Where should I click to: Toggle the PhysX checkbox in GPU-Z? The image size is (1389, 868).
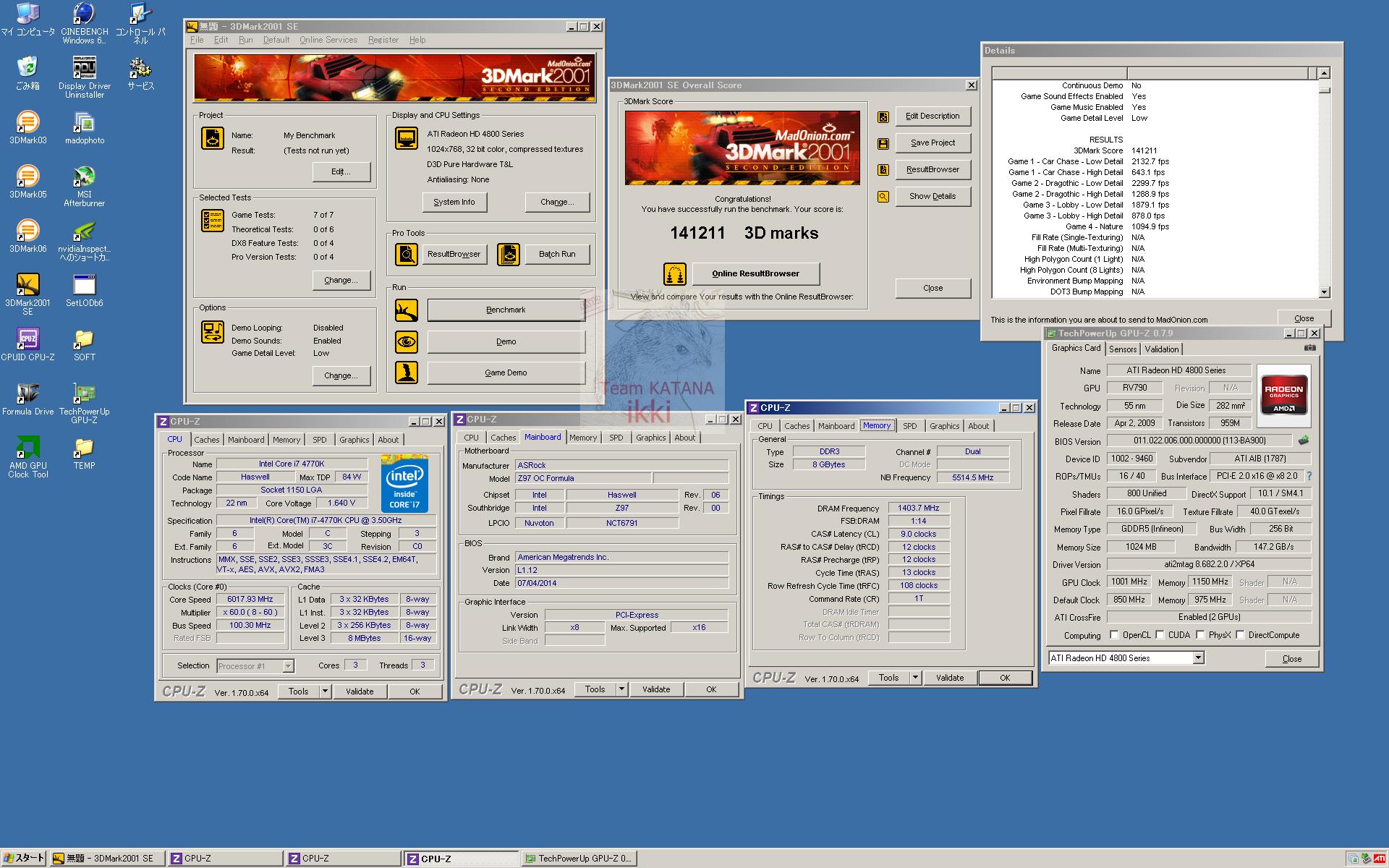pos(1200,635)
